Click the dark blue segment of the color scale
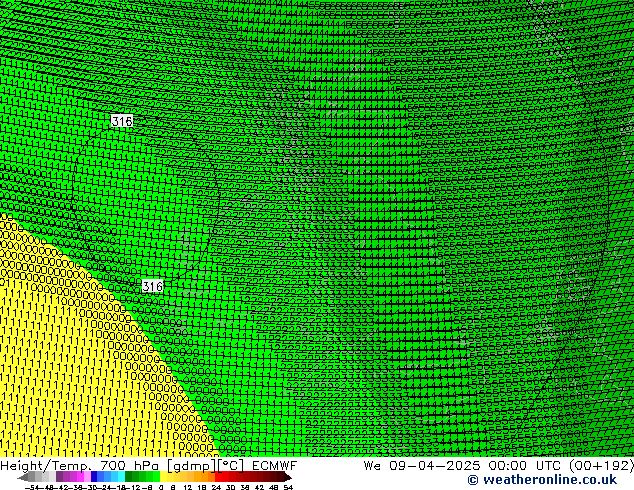The width and height of the screenshot is (634, 490). click(x=94, y=477)
